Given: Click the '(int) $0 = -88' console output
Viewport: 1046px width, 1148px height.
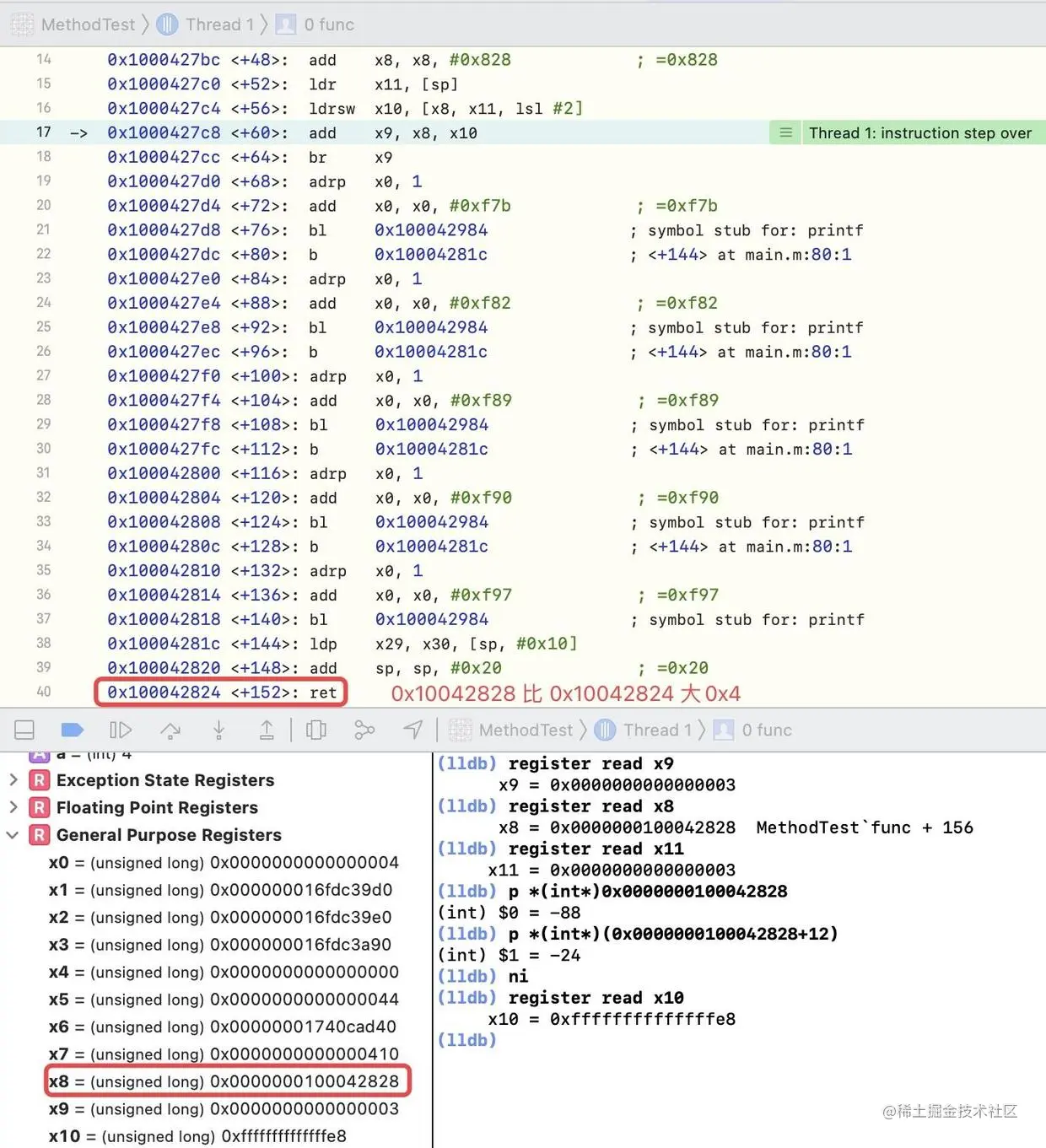Looking at the screenshot, I should click(x=509, y=913).
